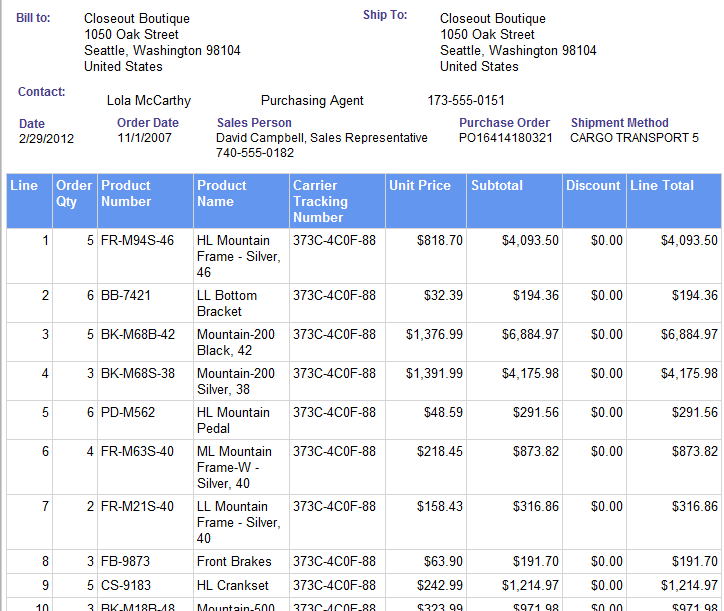
Task: Click the Ship To label
Action: [x=385, y=15]
